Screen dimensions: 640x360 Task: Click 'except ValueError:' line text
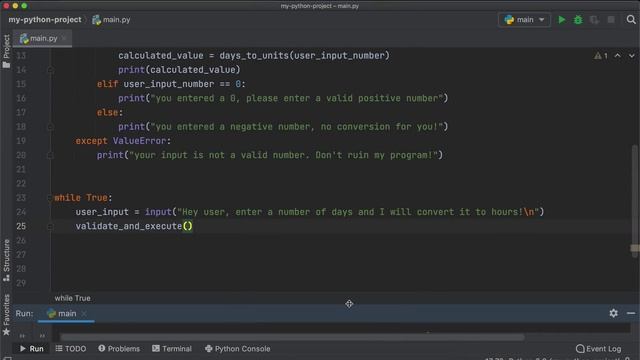tap(123, 141)
